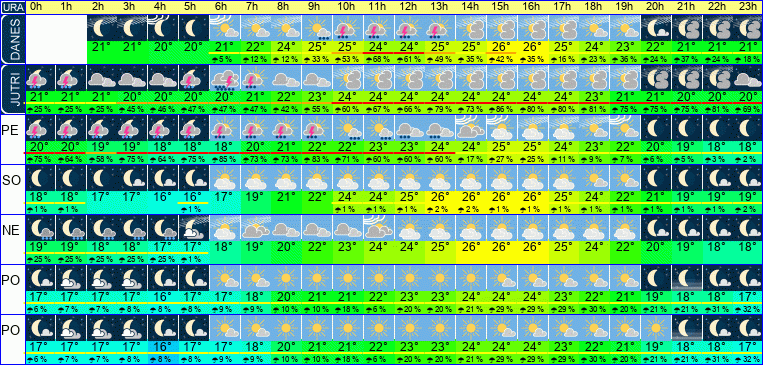This screenshot has width=763, height=365.
Task: Click the 68 % precipitation value in DANES
Action: coord(377,59)
